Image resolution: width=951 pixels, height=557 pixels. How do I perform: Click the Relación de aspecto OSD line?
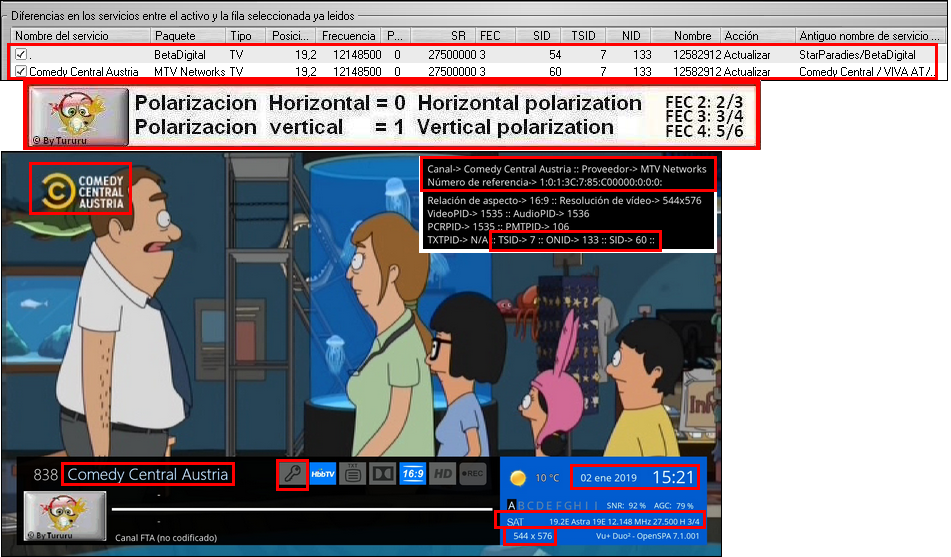coord(564,200)
